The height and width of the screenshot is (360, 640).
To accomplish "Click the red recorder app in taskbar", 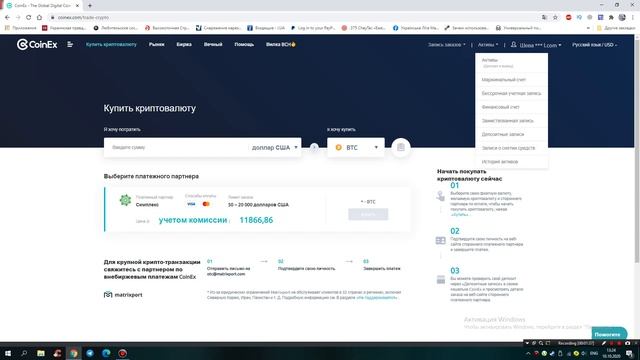I will point(122,353).
